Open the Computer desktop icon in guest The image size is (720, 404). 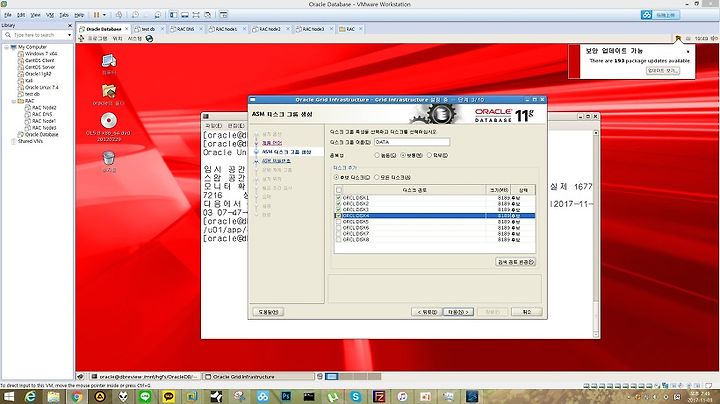(x=109, y=63)
